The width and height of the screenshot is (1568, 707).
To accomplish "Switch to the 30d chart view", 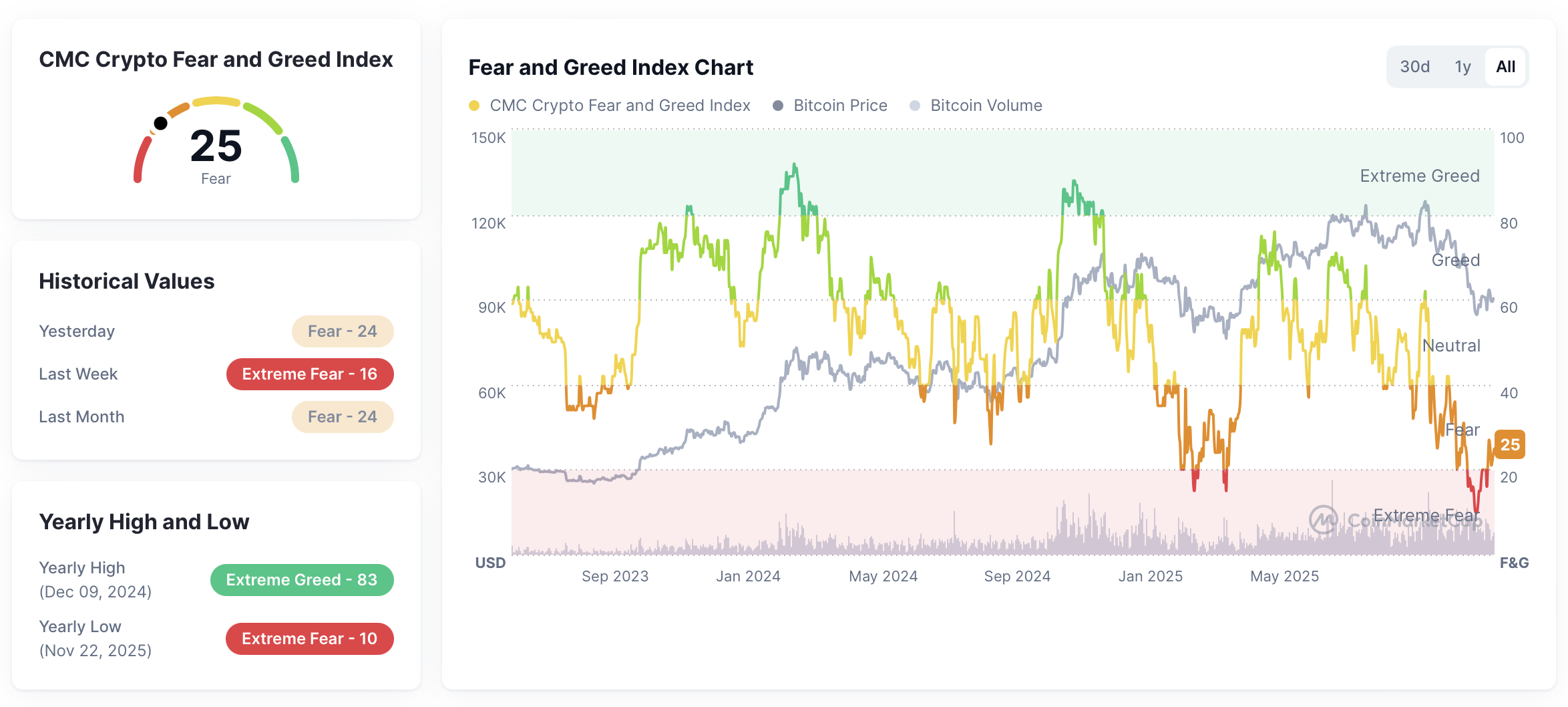I will click(x=1415, y=66).
